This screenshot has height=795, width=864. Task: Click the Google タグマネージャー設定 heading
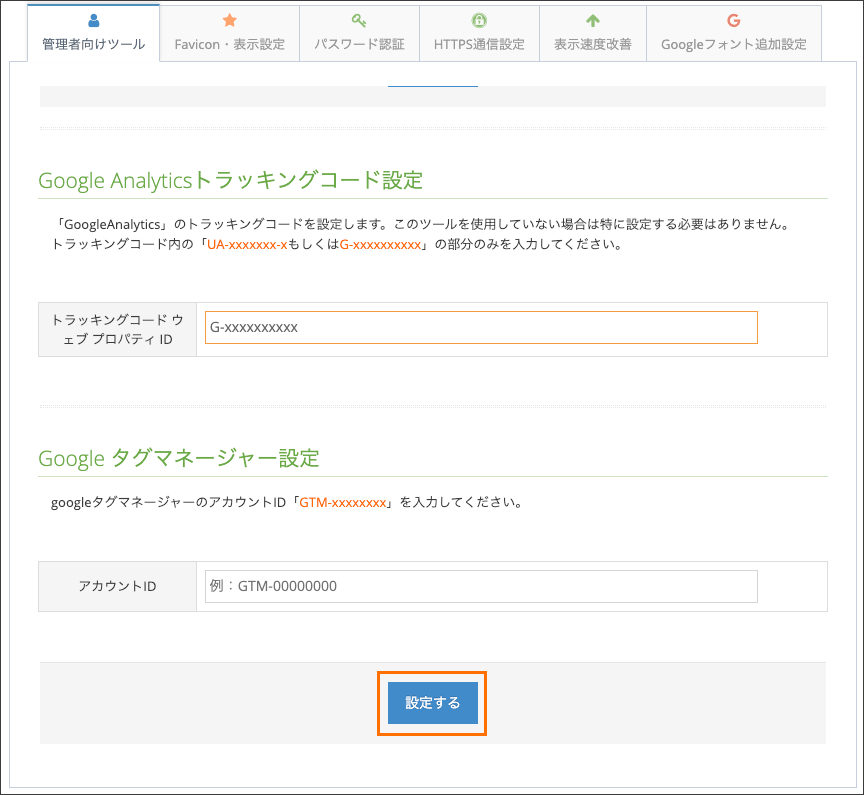coord(179,458)
